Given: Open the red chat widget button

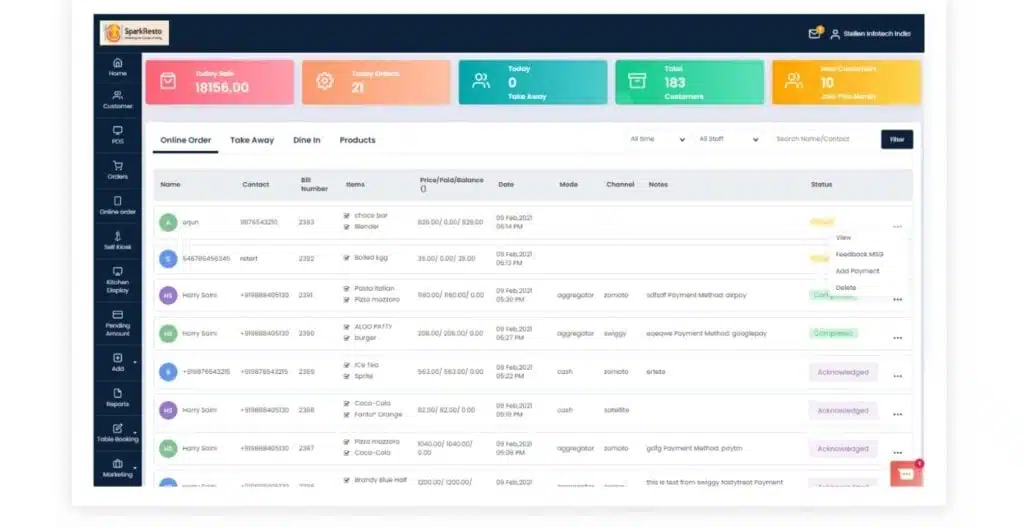Looking at the screenshot, I should 906,474.
